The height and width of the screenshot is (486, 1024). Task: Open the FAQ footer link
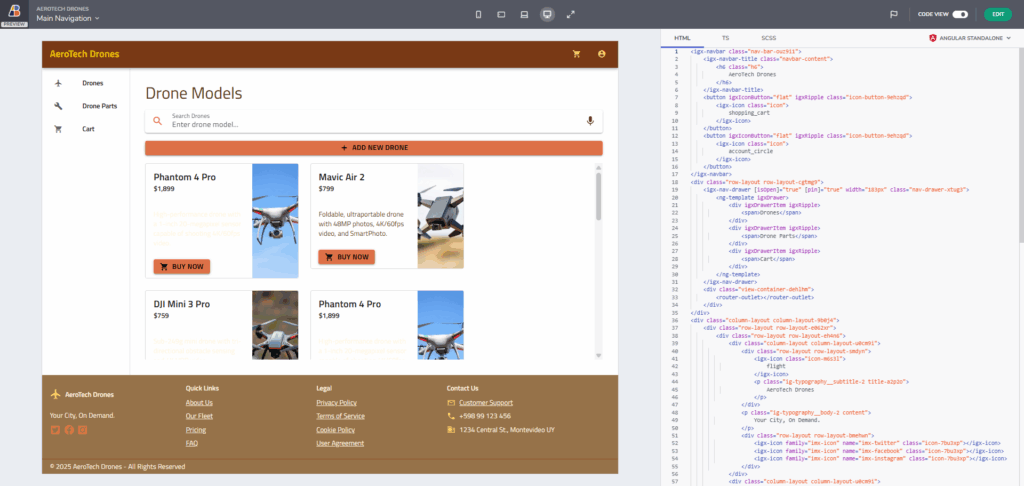191,444
